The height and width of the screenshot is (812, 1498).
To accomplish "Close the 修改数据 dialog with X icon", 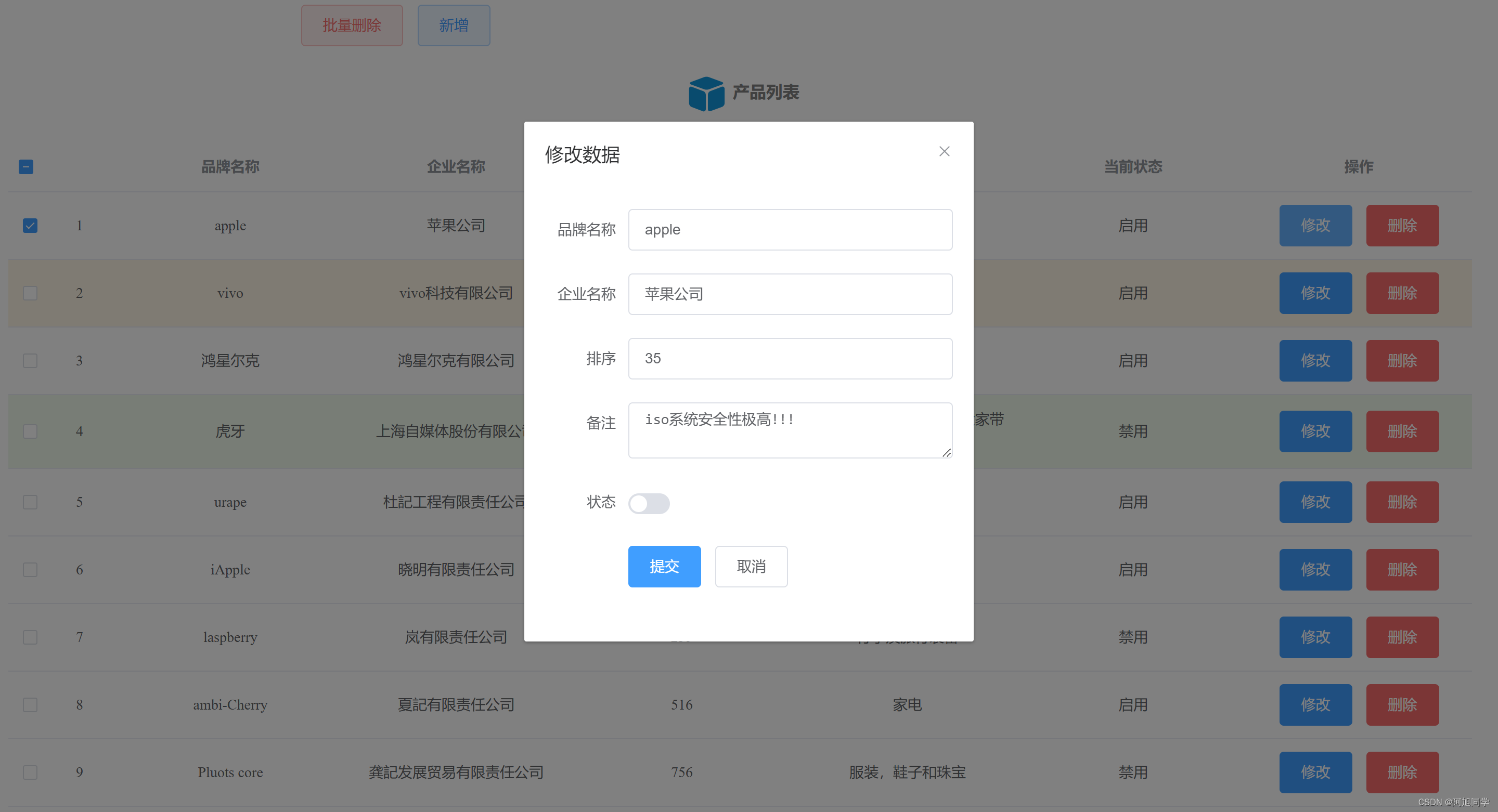I will [944, 152].
